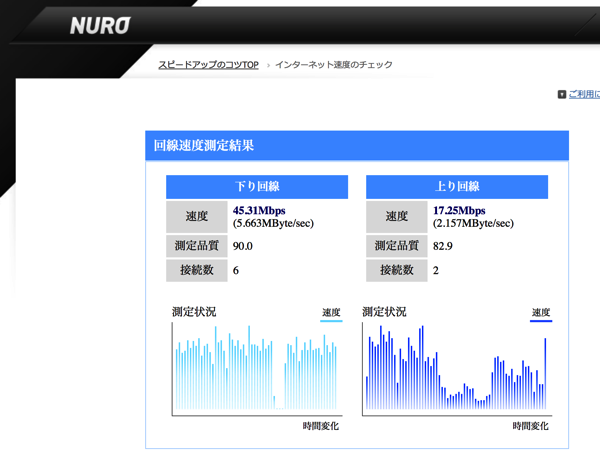Click the light-blue 速度 legend on download chart
Image resolution: width=600 pixels, height=466 pixels.
point(331,314)
